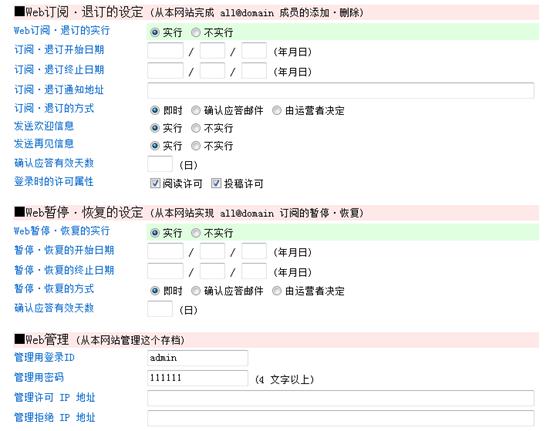Choose 由运营者决定 for 暂停·恢复的方式
553x431 pixels.
(x=277, y=291)
